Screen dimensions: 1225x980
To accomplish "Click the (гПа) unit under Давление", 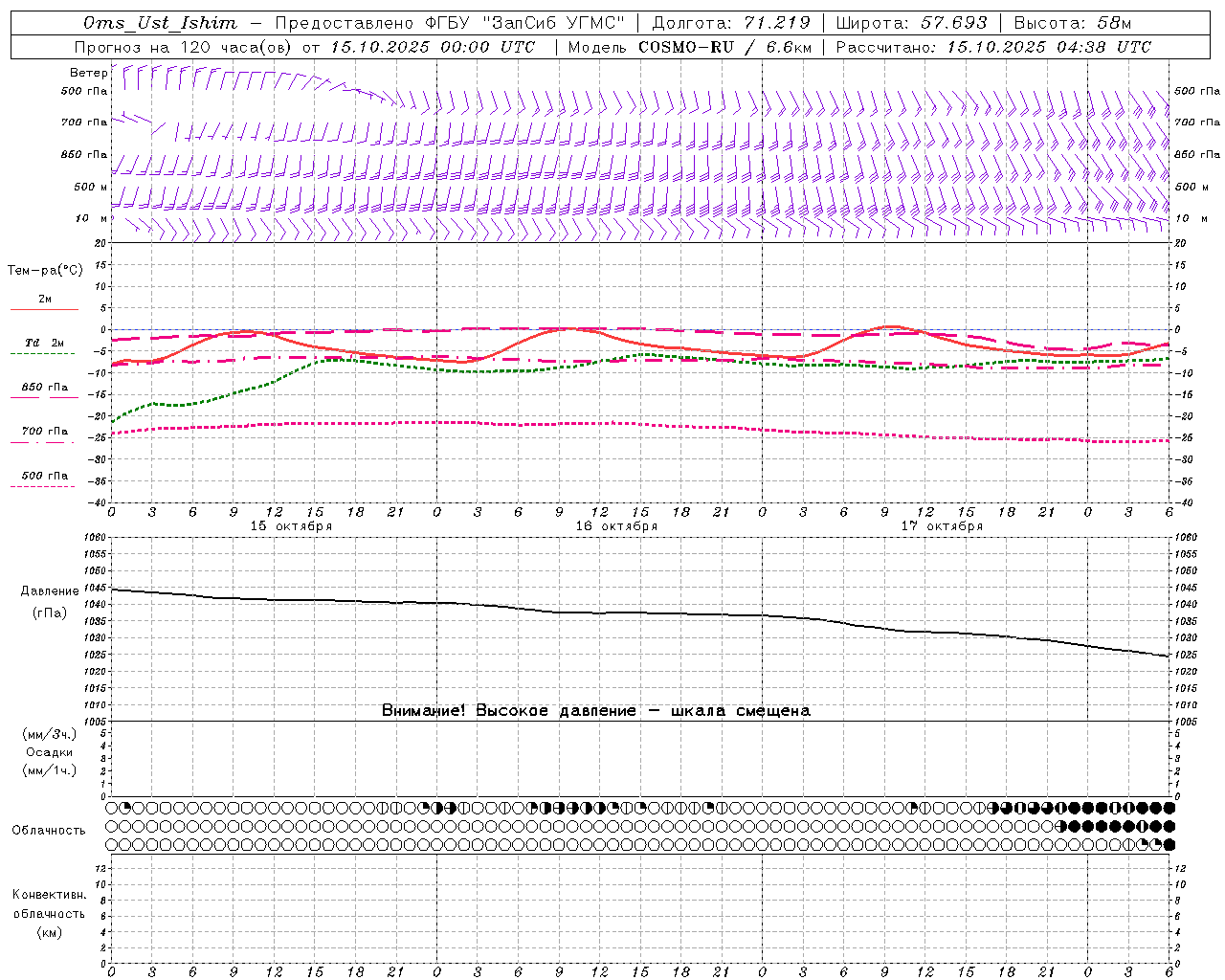I will click(x=50, y=613).
